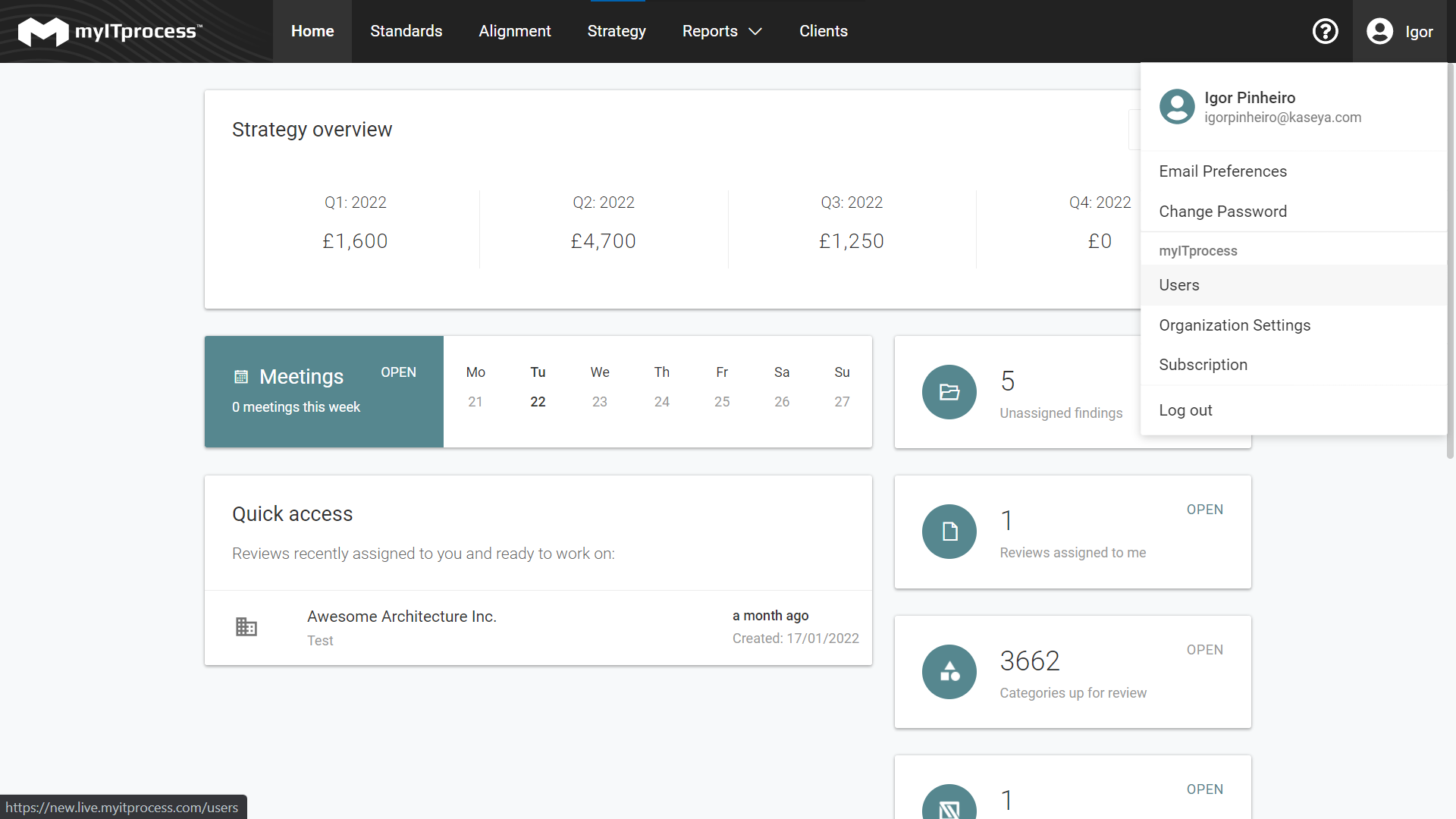Click the Quick access heading
Screen dimensions: 1456x819
(292, 514)
